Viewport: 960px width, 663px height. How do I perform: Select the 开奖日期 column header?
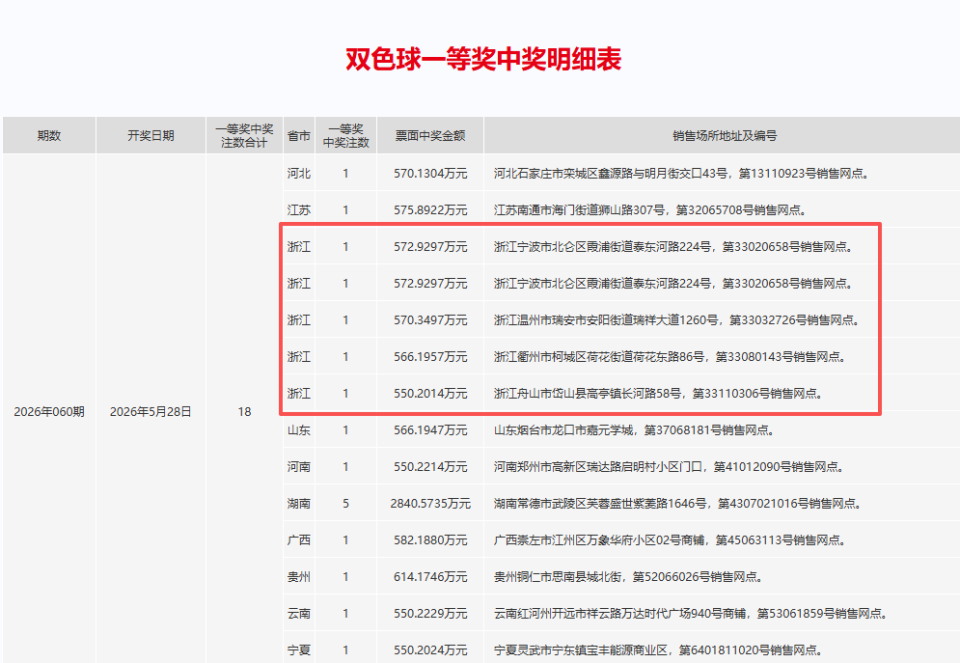[151, 135]
